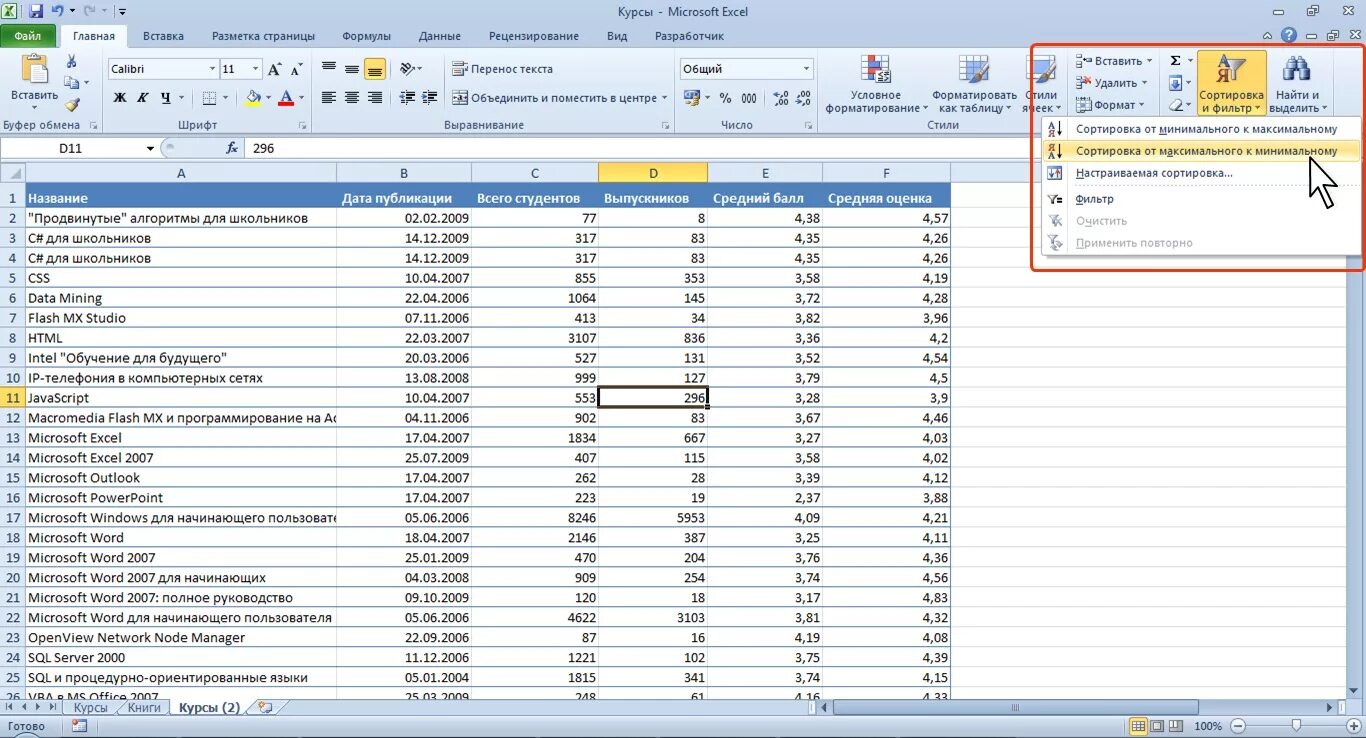
Task: Click the zoom in plus button
Action: [x=1355, y=726]
